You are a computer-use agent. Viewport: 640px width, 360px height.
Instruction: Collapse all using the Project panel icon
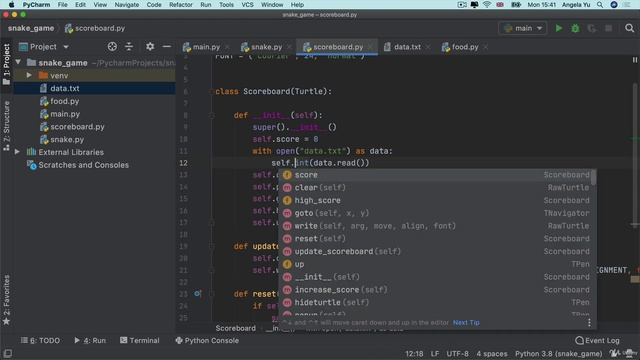tap(129, 47)
